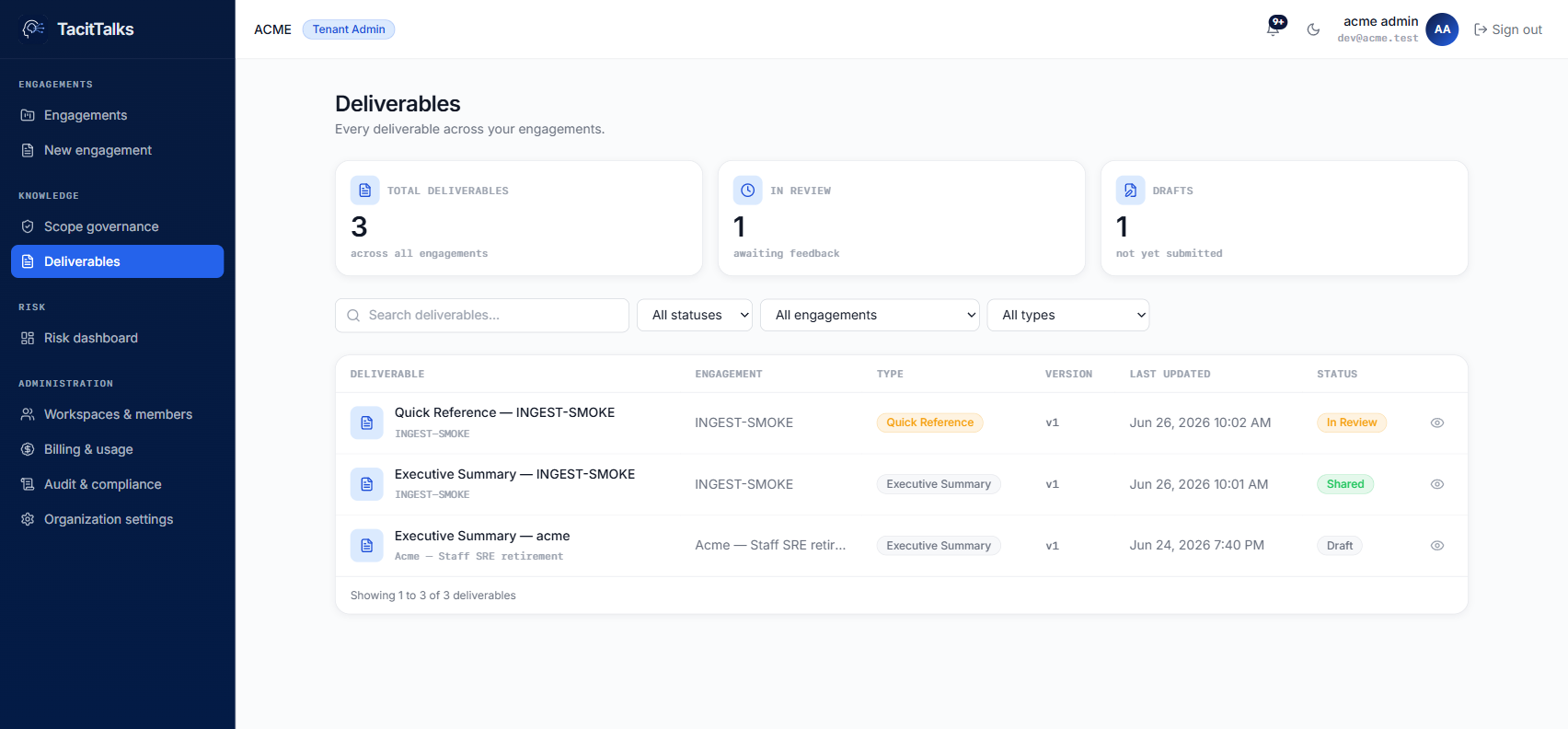View Executive Summary acme eye icon
This screenshot has height=729, width=1568.
pyautogui.click(x=1437, y=546)
